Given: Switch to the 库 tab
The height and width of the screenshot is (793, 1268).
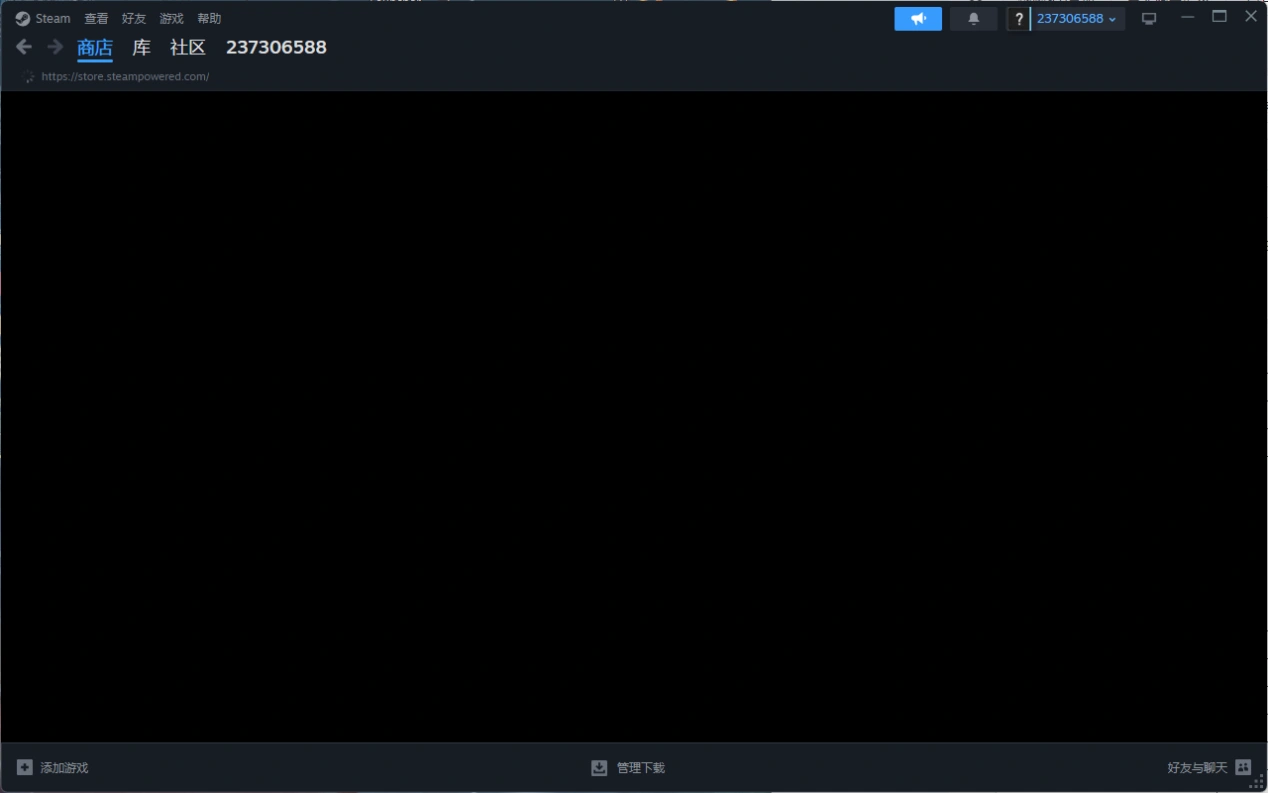Looking at the screenshot, I should [142, 47].
